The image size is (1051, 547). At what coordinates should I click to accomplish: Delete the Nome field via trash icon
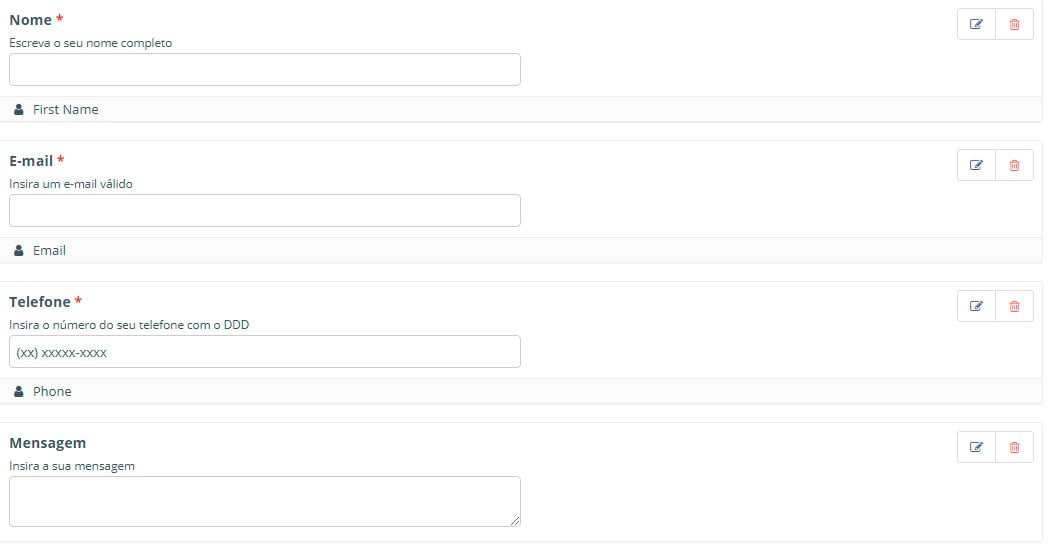[1014, 25]
